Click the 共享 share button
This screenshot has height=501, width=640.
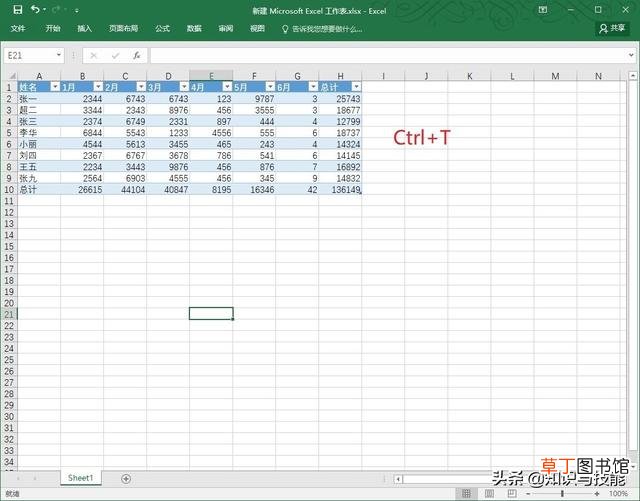click(612, 28)
